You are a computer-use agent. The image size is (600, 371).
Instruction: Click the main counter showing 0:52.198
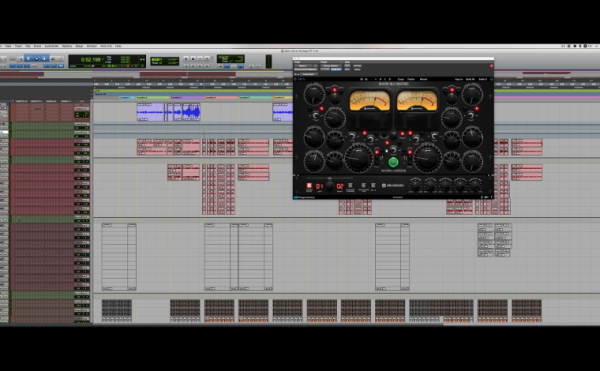click(x=91, y=60)
